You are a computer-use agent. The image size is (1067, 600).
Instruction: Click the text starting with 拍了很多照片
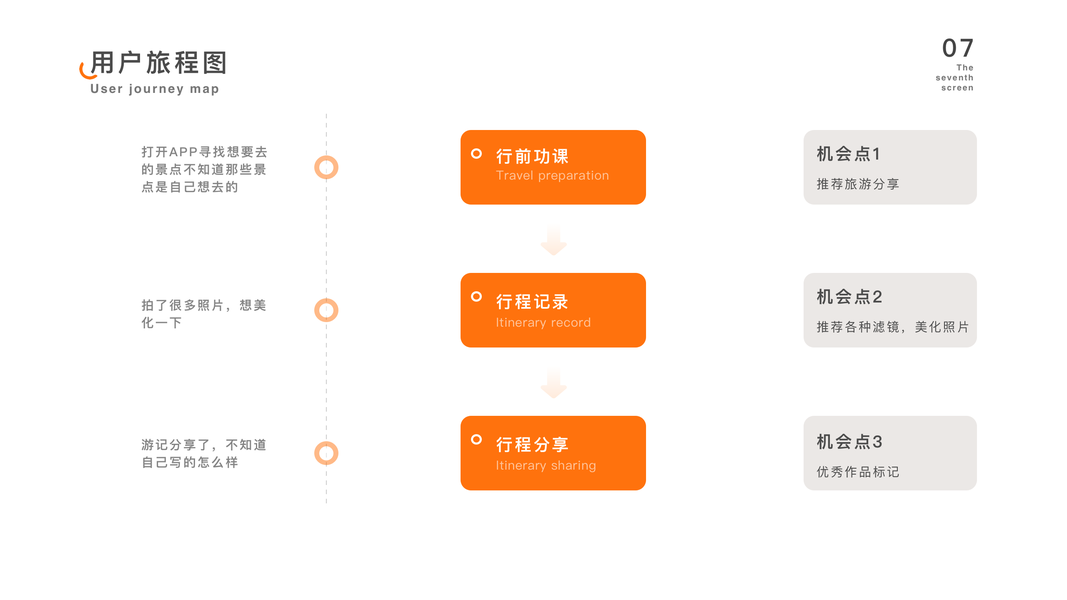(x=204, y=314)
